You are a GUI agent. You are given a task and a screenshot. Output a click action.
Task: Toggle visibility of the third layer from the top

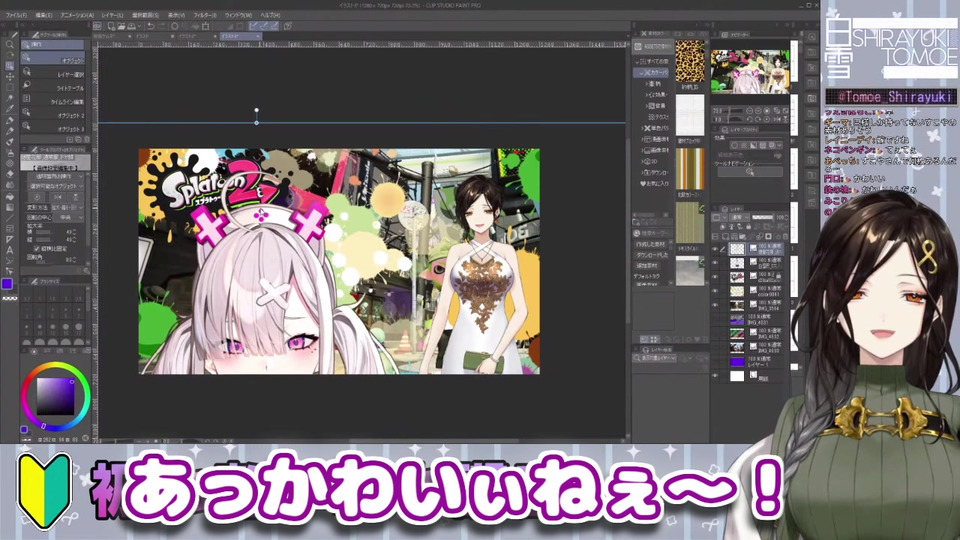714,277
